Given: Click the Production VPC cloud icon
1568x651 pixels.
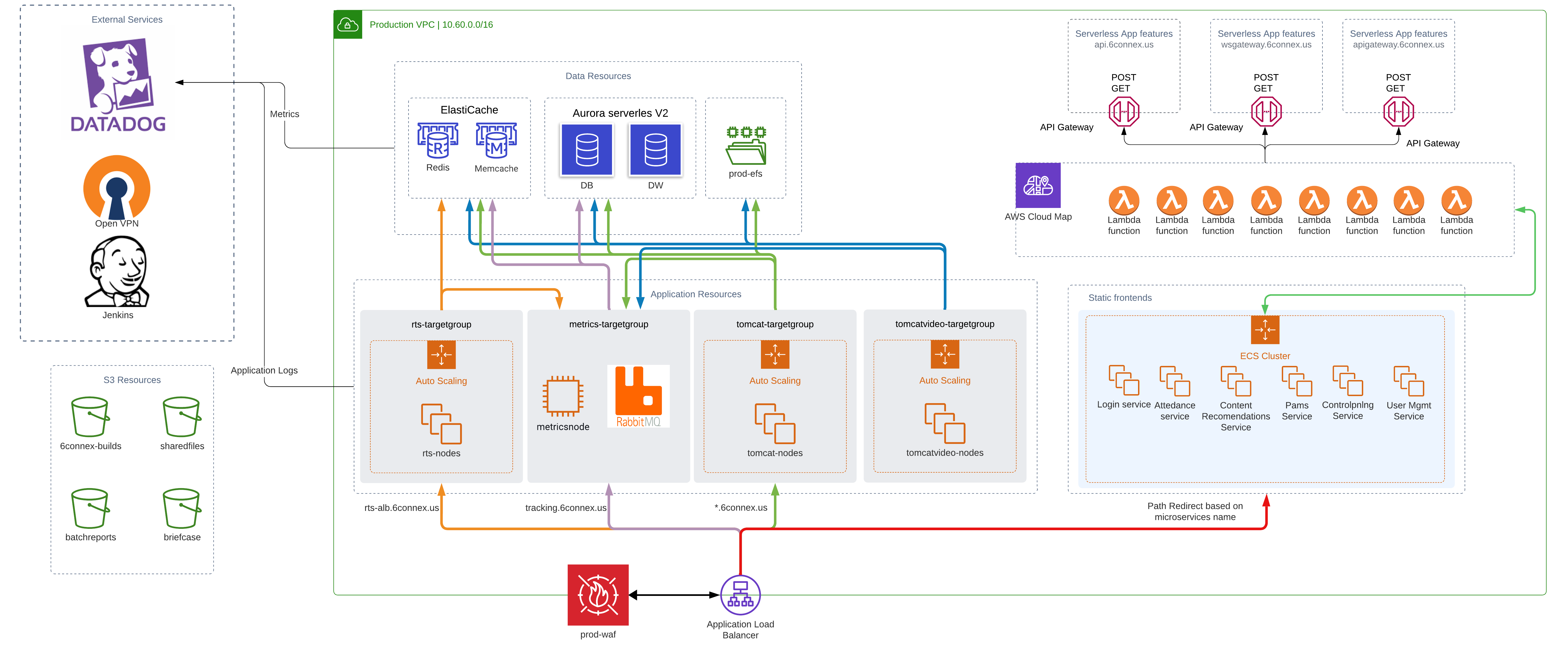Looking at the screenshot, I should pos(348,24).
